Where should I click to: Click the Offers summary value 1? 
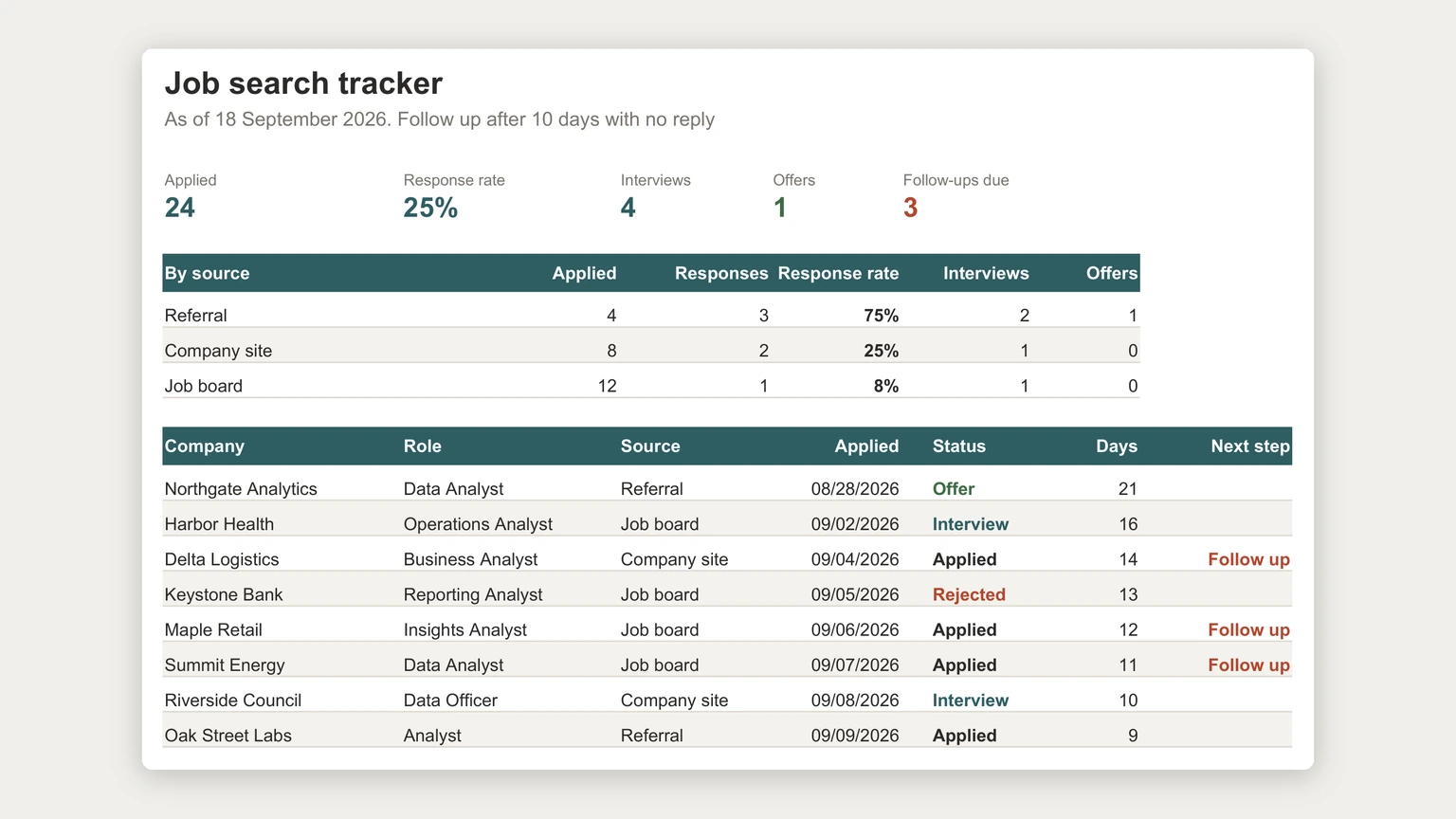pyautogui.click(x=780, y=208)
